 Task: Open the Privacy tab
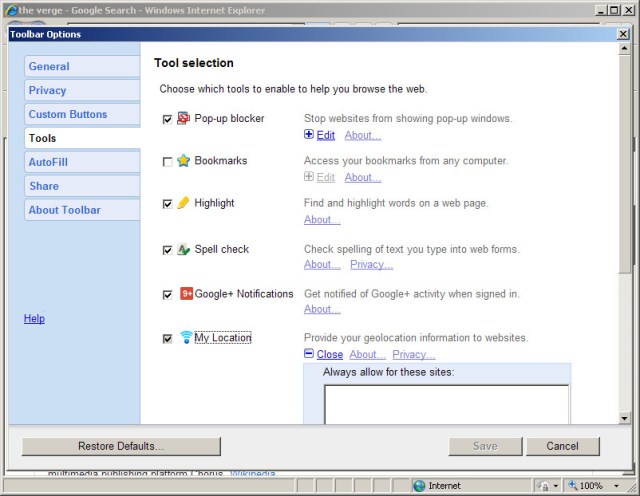82,90
